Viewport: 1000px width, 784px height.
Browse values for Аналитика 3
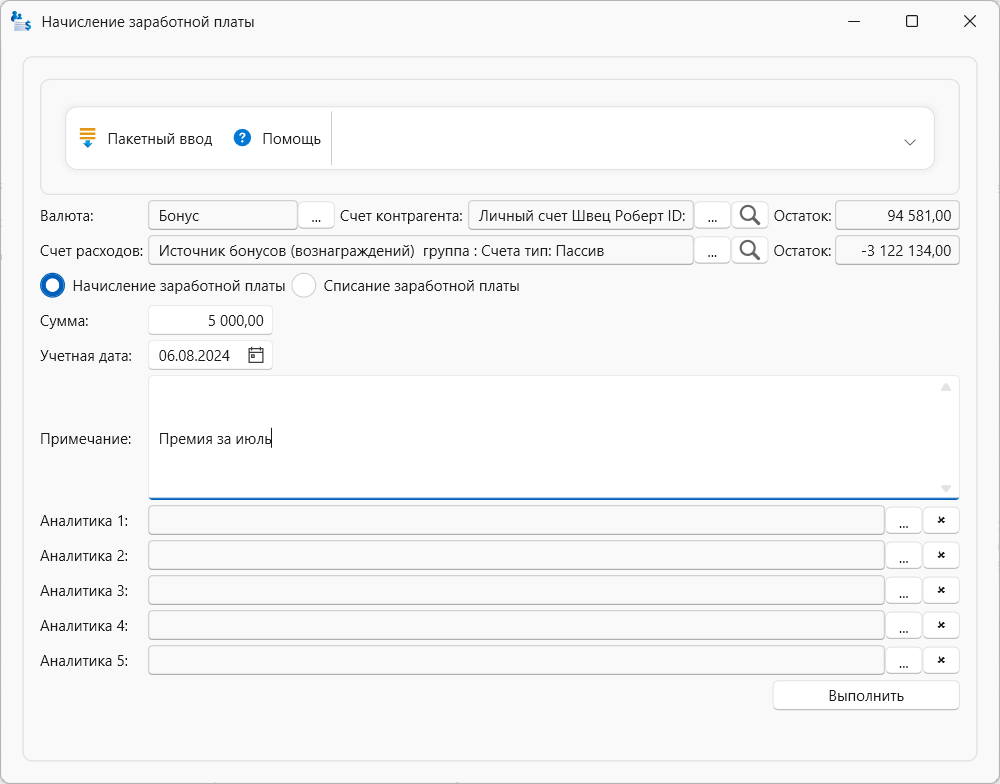click(x=904, y=591)
